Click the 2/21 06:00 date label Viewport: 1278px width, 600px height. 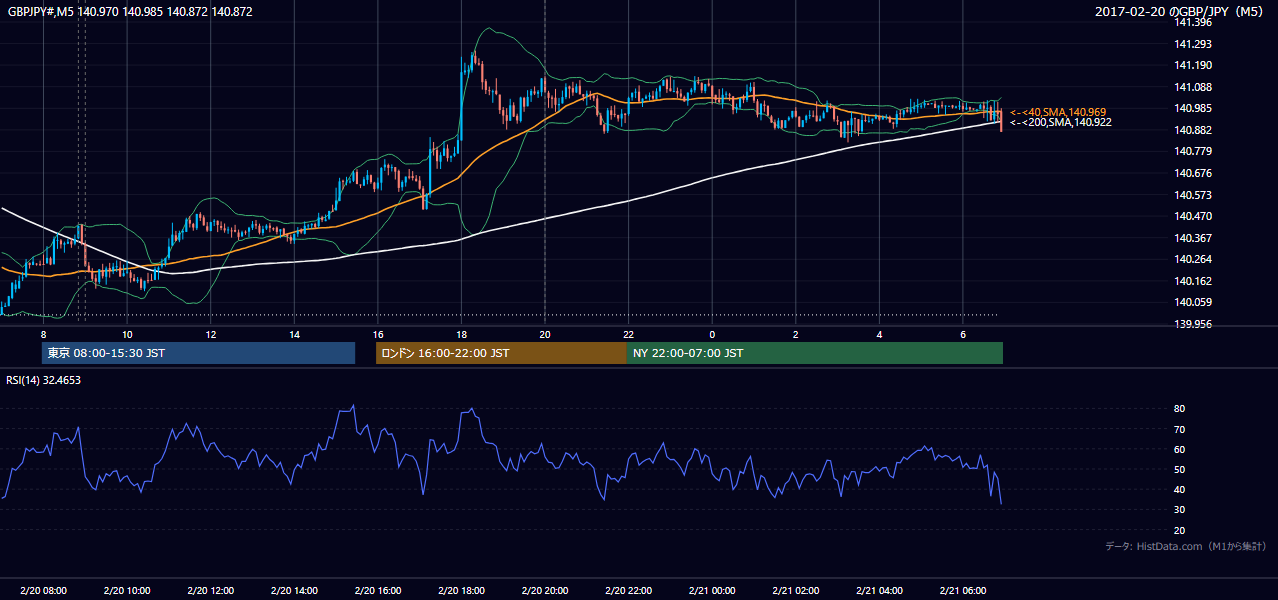963,590
